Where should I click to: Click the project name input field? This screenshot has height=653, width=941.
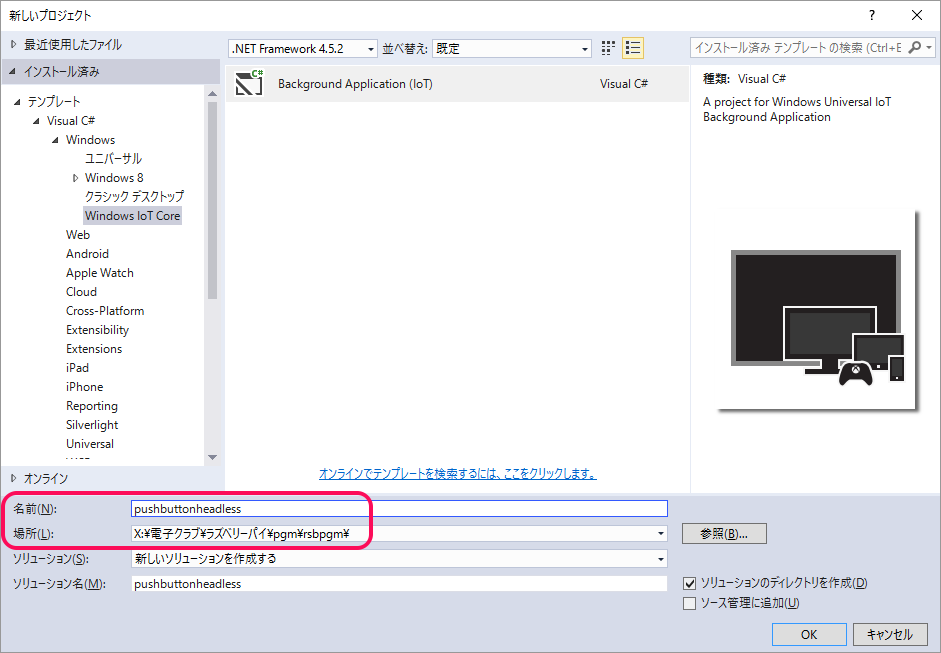pos(399,509)
